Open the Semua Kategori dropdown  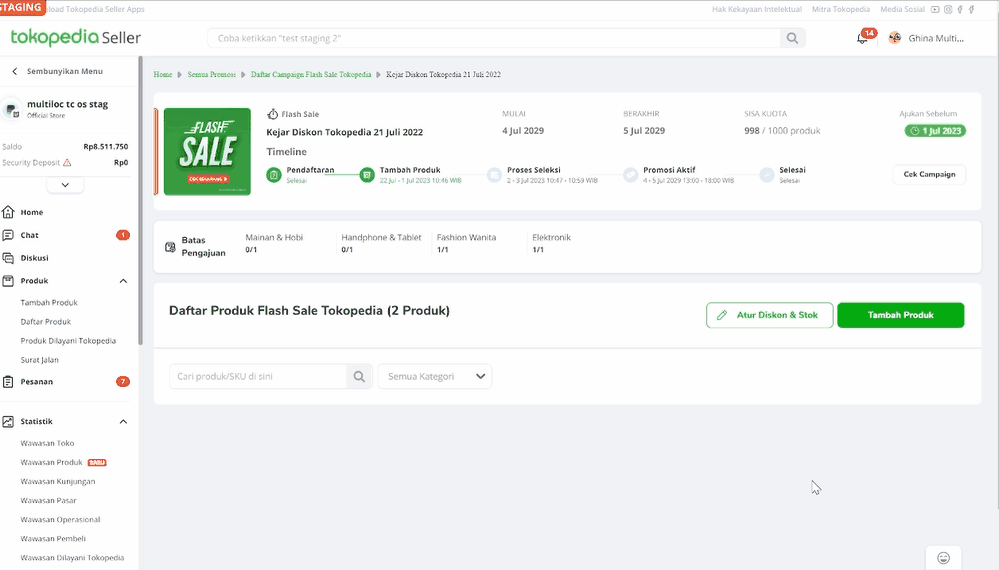point(435,376)
